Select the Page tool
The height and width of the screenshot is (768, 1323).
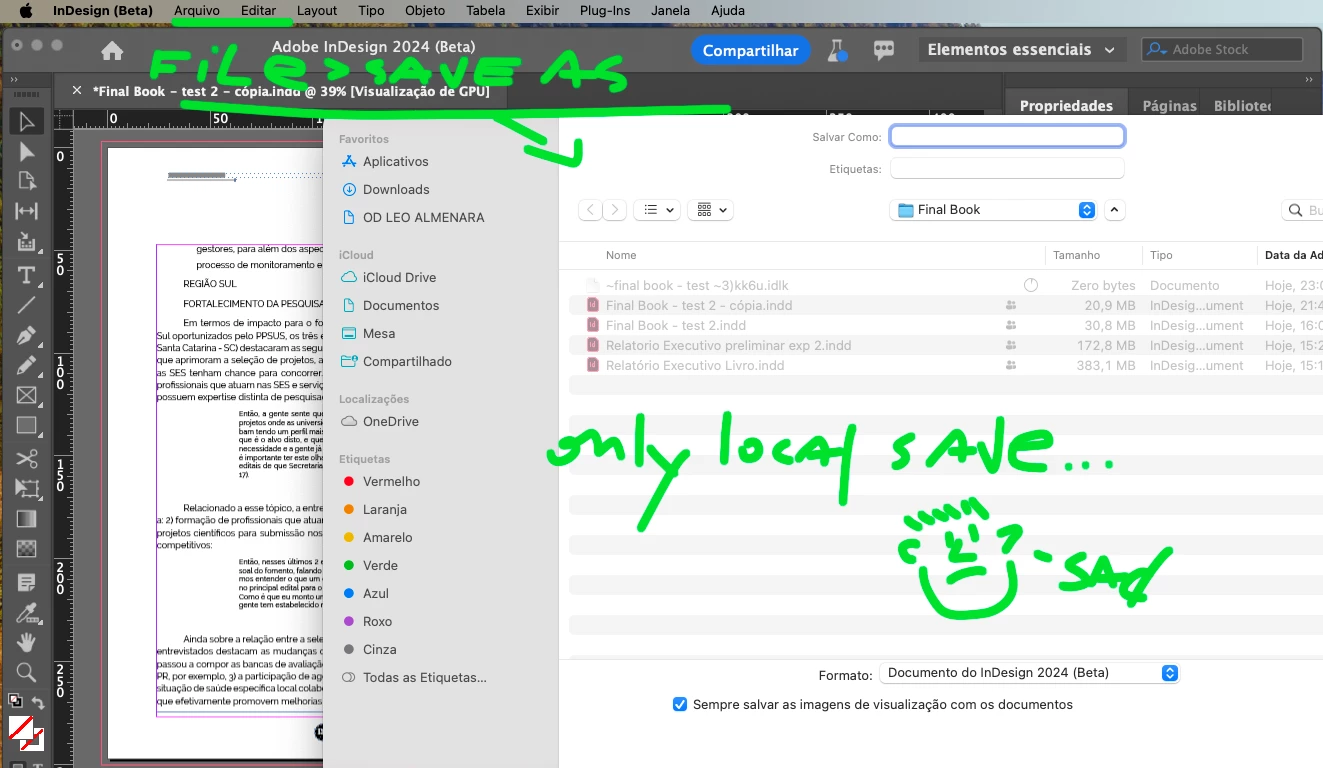point(26,181)
